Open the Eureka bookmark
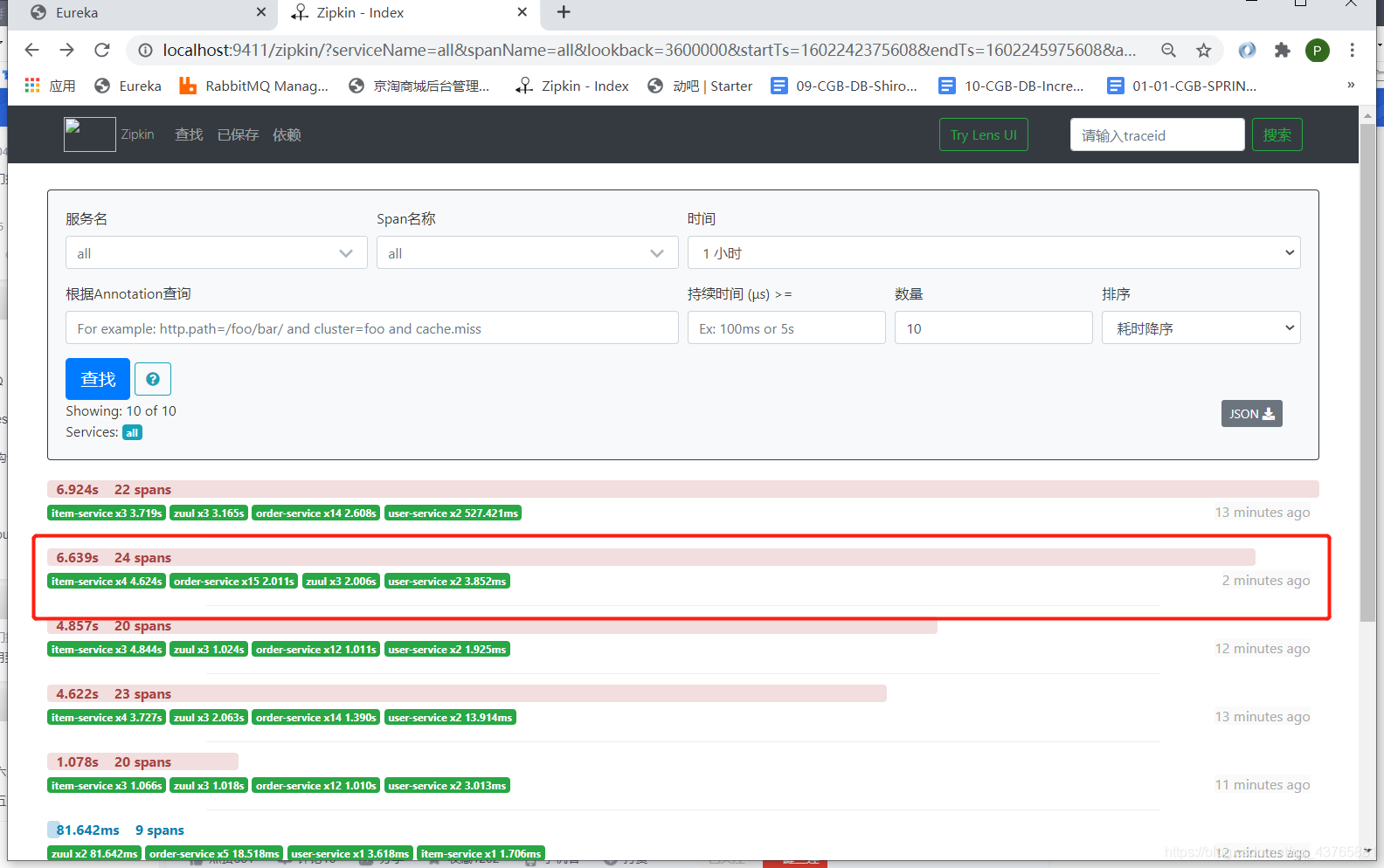 (x=128, y=86)
